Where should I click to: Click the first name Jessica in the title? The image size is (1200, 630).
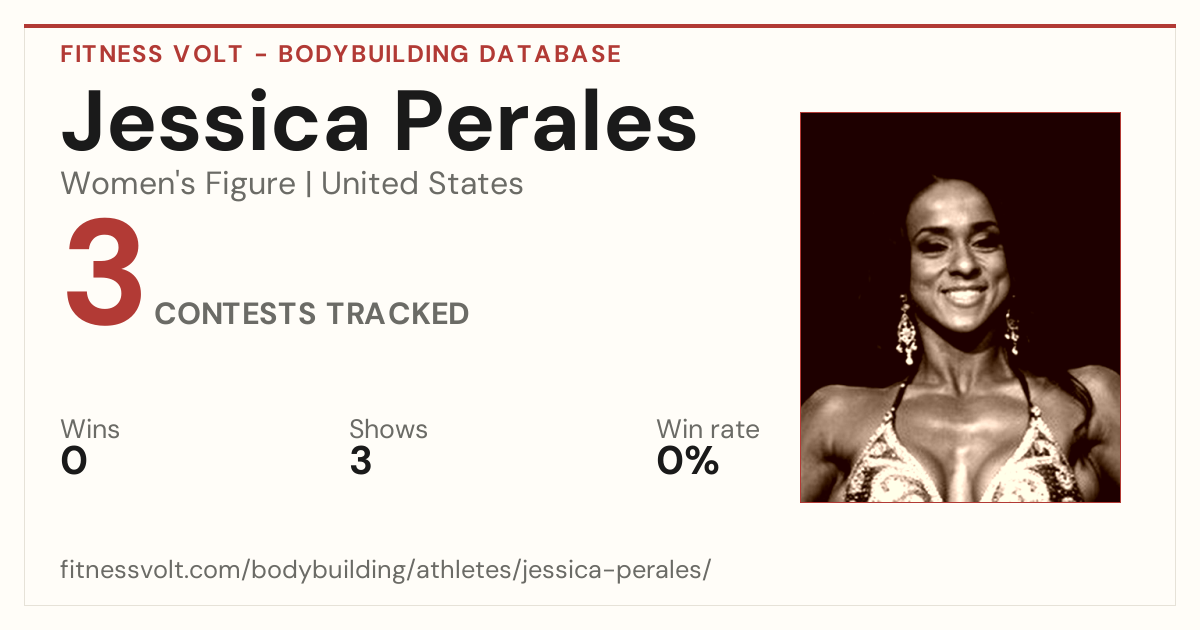pyautogui.click(x=215, y=120)
